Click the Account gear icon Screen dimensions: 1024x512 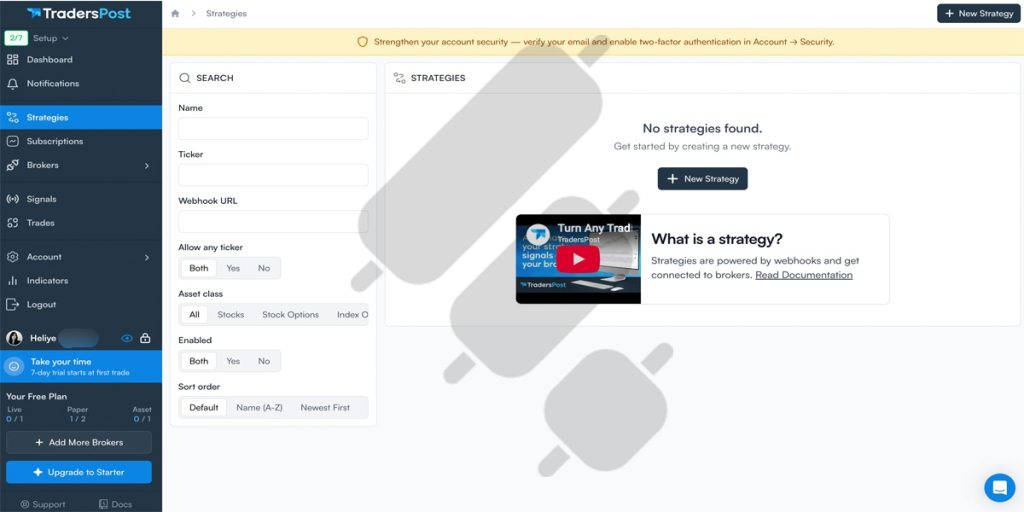(12, 257)
